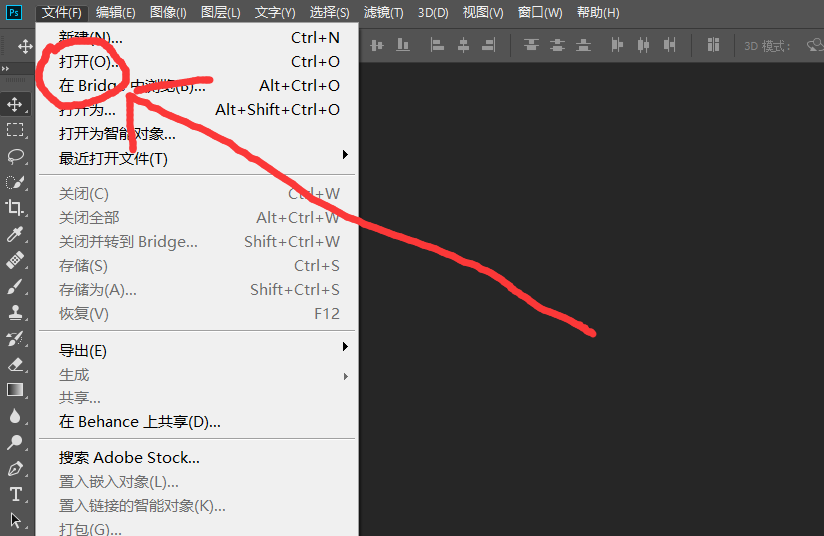The width and height of the screenshot is (824, 536).
Task: Click 存储(S) menu entry
Action: pyautogui.click(x=197, y=265)
